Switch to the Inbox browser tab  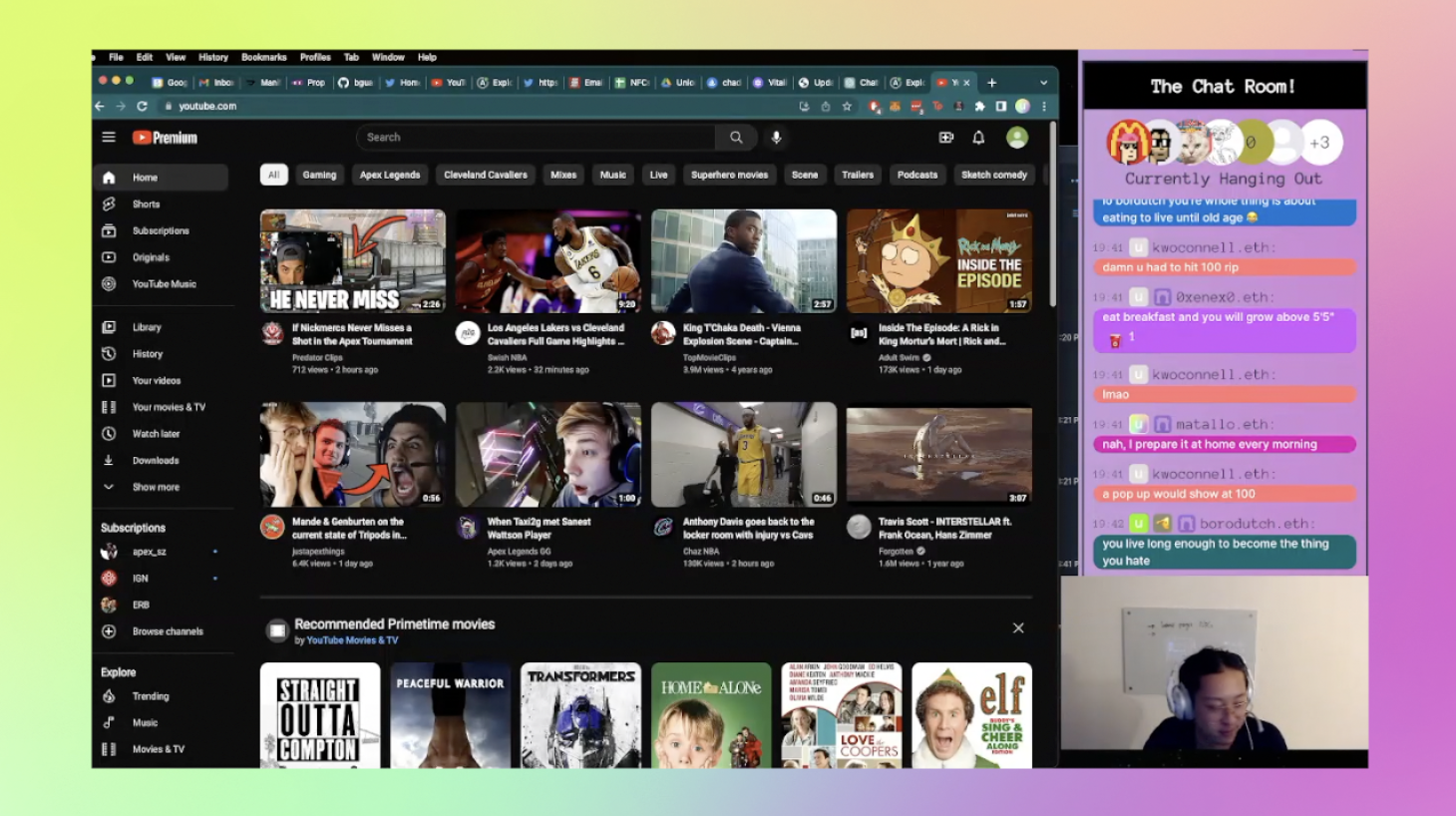[216, 83]
